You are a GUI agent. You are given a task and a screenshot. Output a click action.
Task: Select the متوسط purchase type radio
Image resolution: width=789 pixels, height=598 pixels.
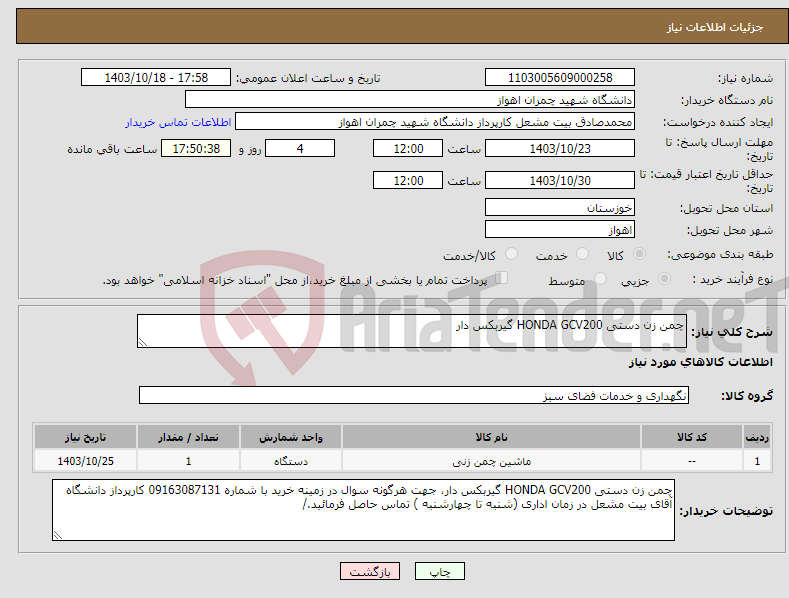pyautogui.click(x=600, y=278)
